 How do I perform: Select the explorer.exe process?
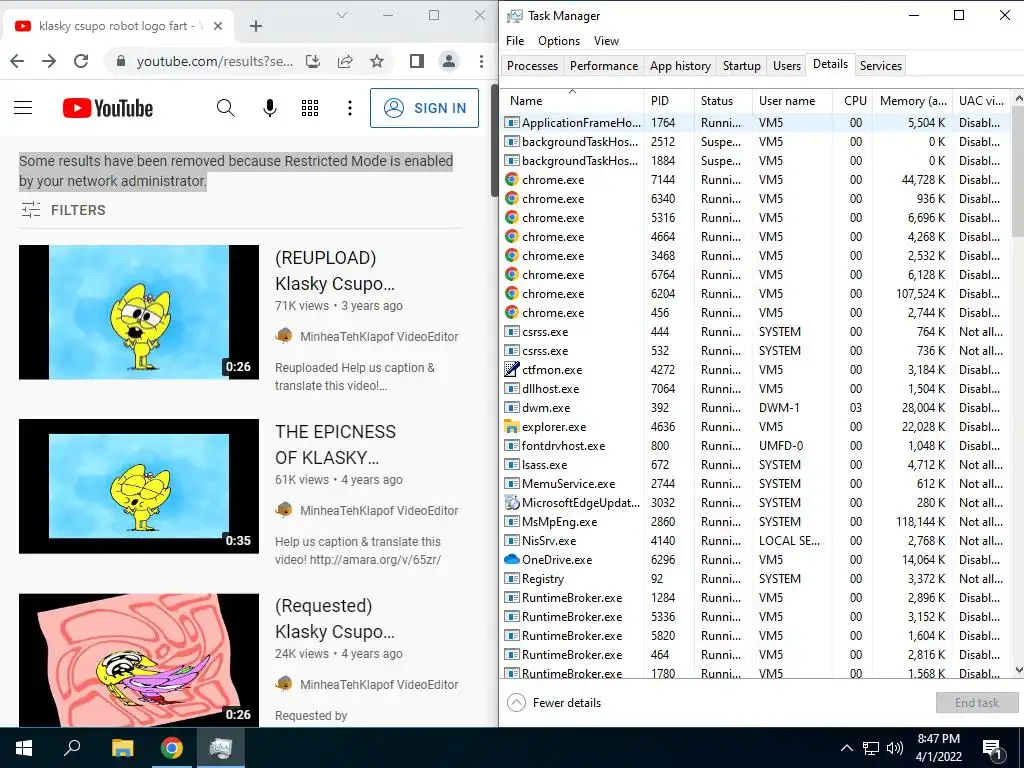click(x=756, y=426)
